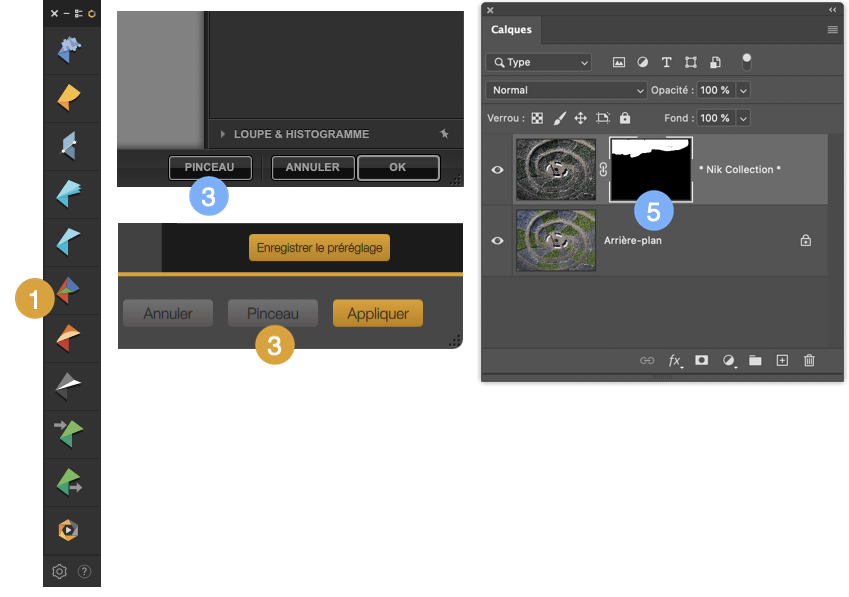Image resolution: width=849 pixels, height=597 pixels.
Task: Collapse the Calques panel with double arrows
Action: [x=833, y=10]
